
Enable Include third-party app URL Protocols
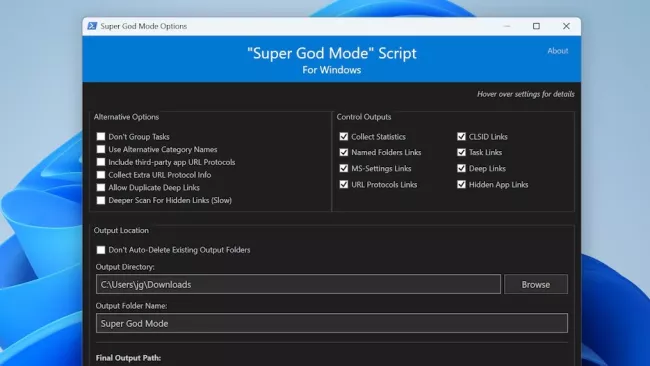click(101, 162)
